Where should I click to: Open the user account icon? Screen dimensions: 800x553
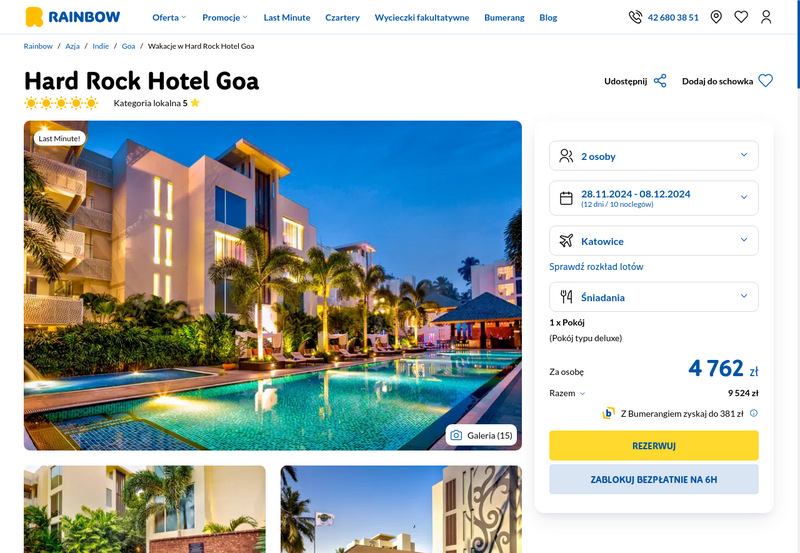(x=766, y=17)
